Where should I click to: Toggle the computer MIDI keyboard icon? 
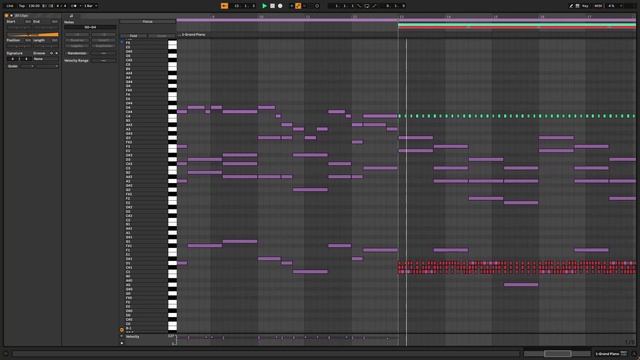(x=578, y=6)
